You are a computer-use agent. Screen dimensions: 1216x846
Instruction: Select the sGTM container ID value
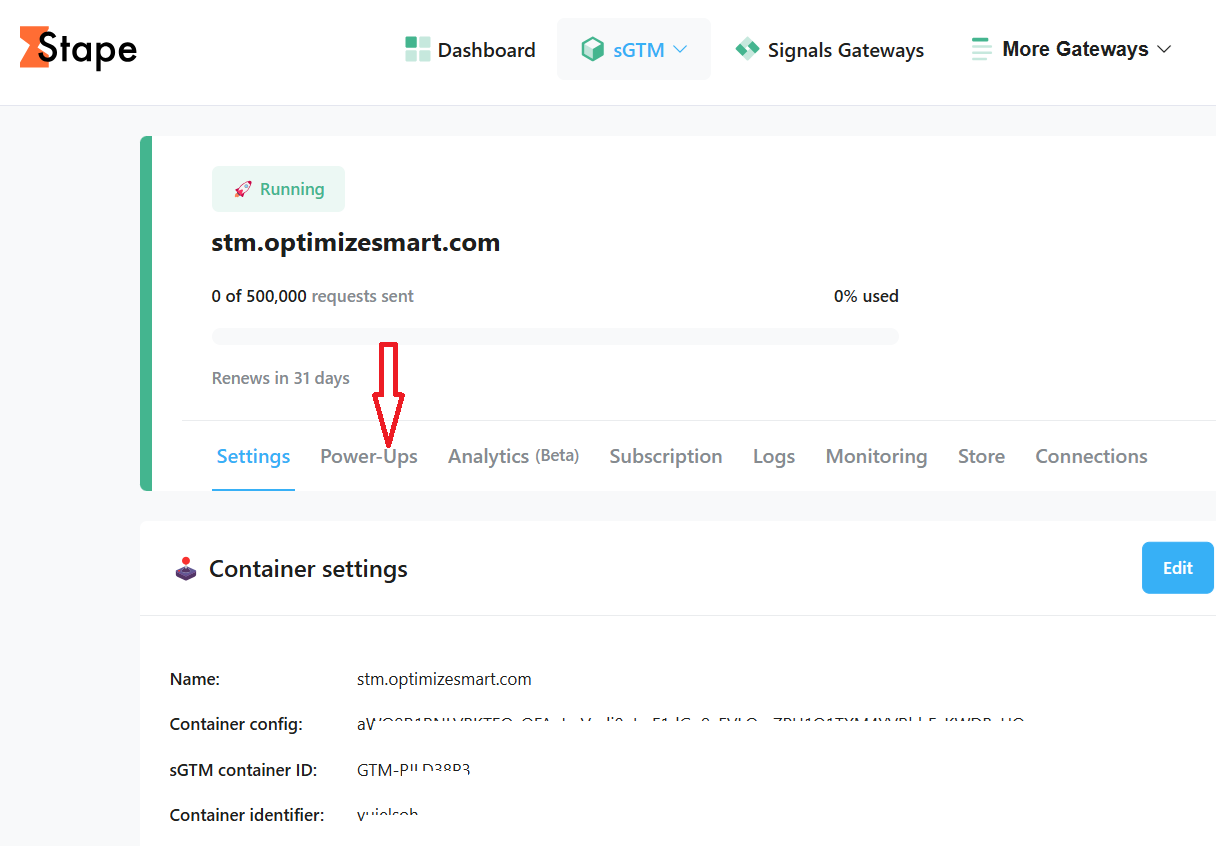[414, 770]
